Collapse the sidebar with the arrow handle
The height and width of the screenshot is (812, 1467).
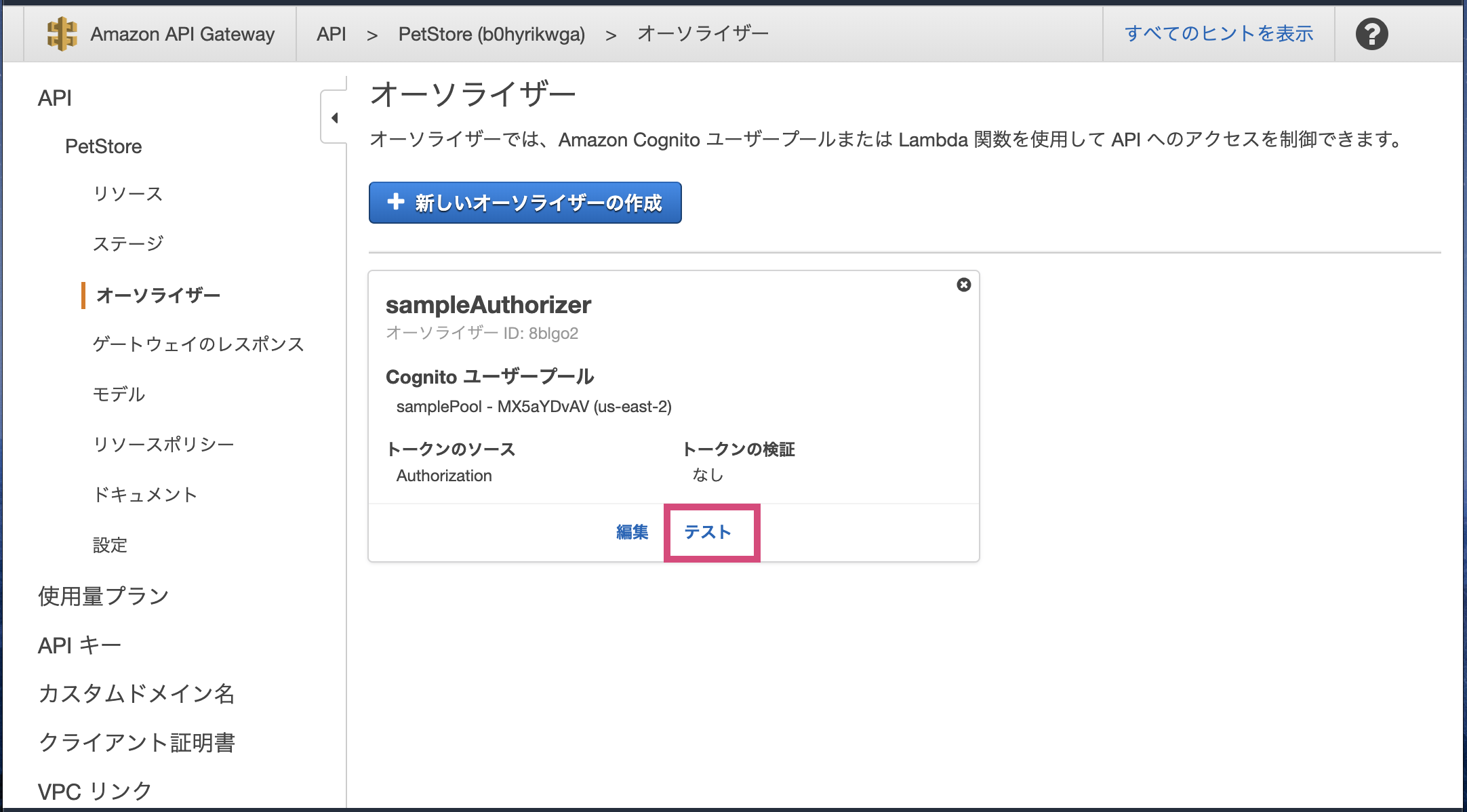point(334,118)
